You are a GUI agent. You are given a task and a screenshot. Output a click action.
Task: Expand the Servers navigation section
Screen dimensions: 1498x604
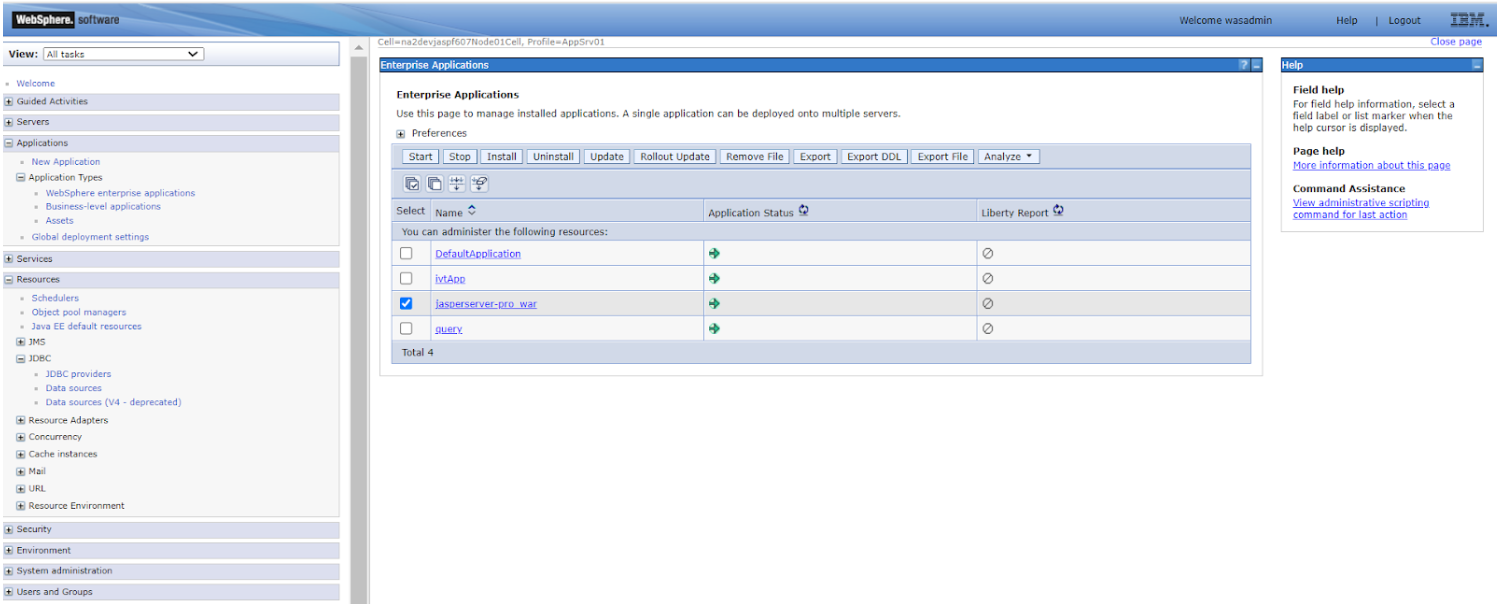[x=9, y=122]
